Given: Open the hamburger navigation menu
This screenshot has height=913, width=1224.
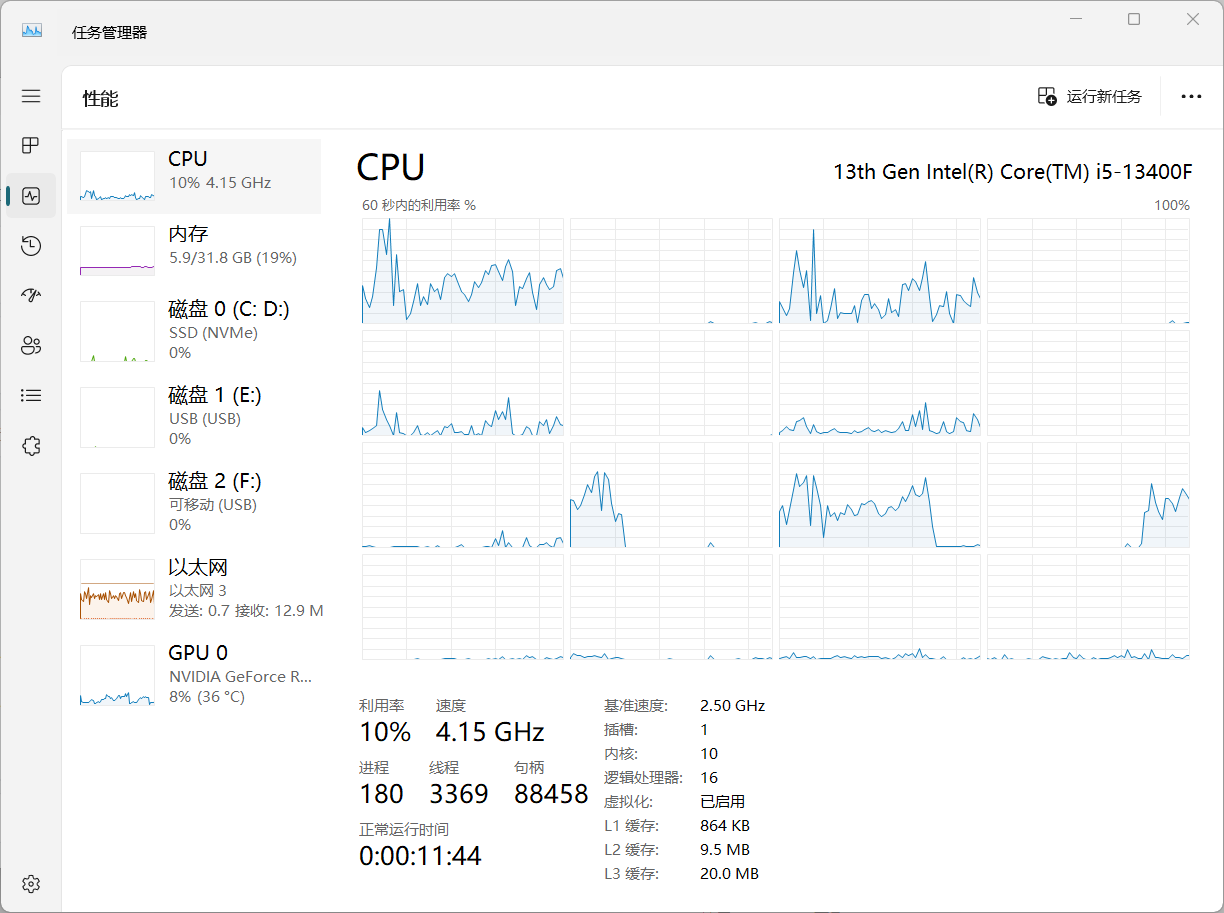Looking at the screenshot, I should (x=31, y=96).
